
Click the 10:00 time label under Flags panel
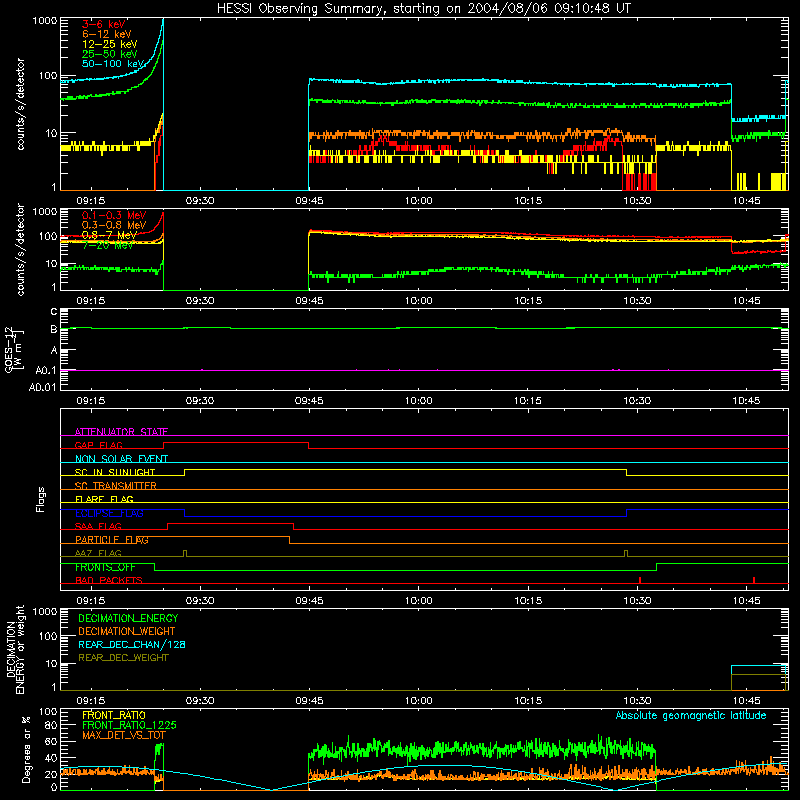(x=418, y=601)
